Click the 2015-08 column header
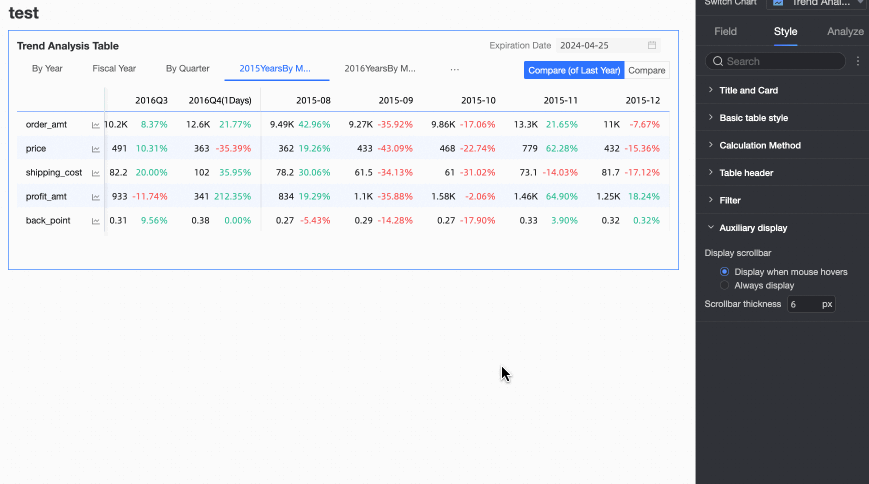The width and height of the screenshot is (869, 484). point(313,100)
